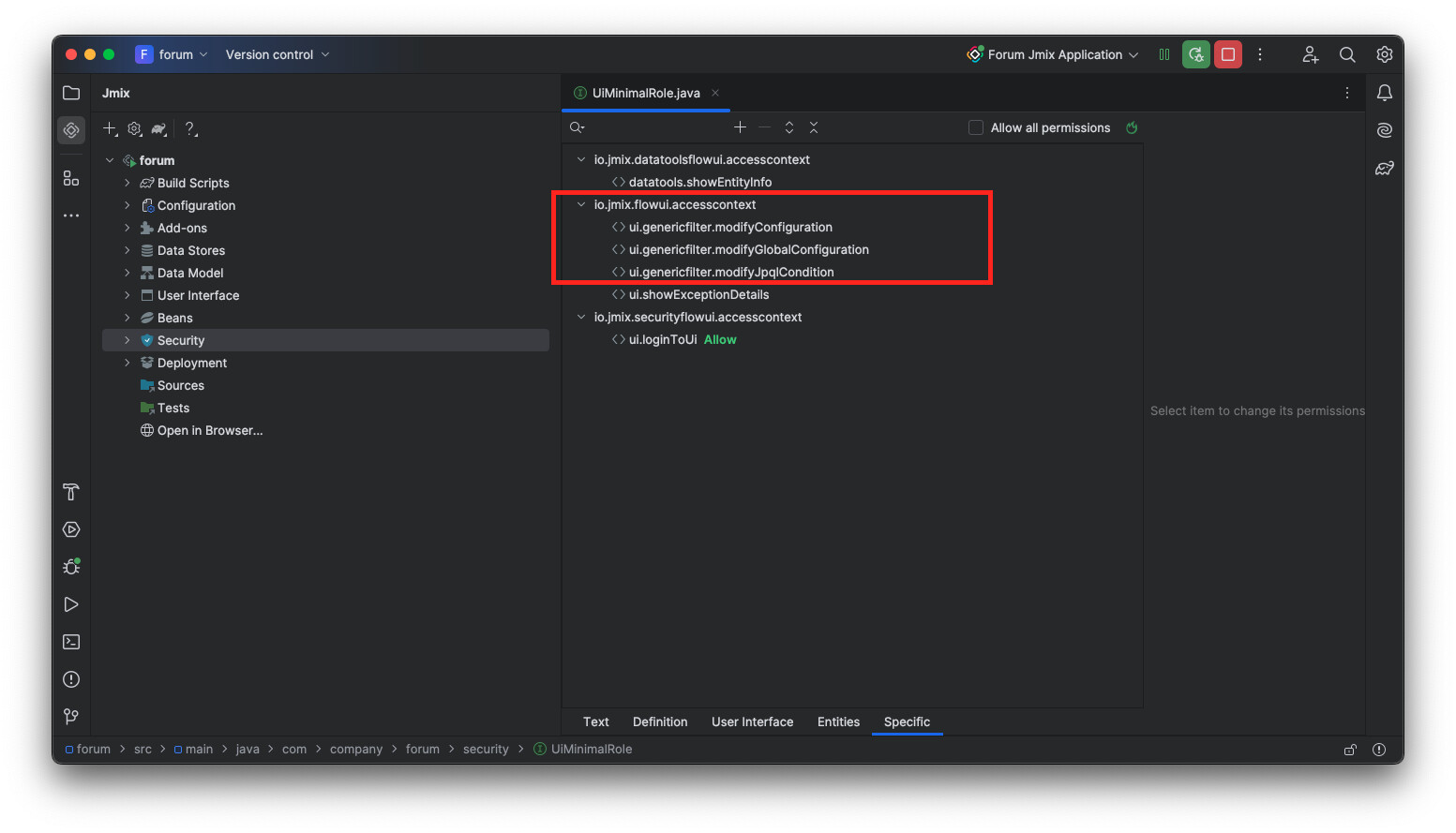
Task: Open the Debug tool window
Action: (x=71, y=567)
